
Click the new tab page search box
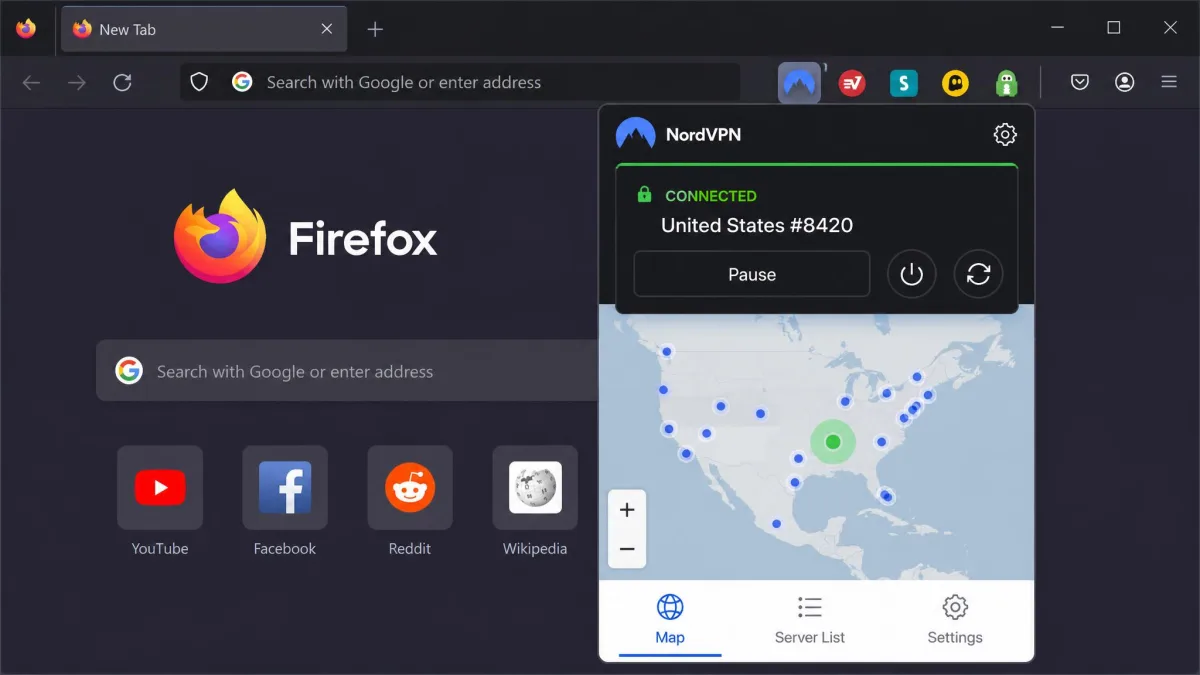tap(348, 371)
